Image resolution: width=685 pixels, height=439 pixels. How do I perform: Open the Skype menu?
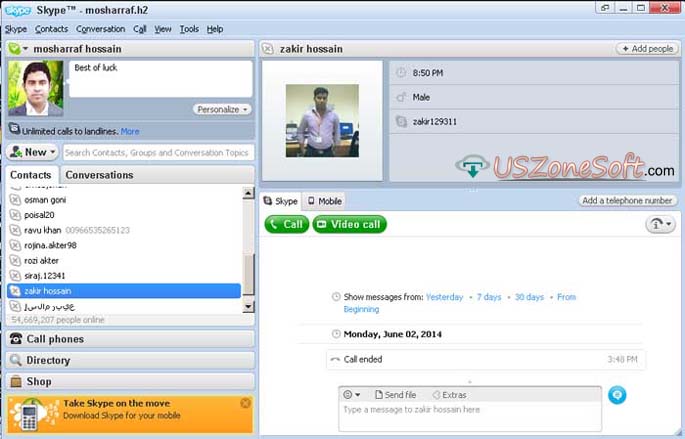(x=16, y=29)
